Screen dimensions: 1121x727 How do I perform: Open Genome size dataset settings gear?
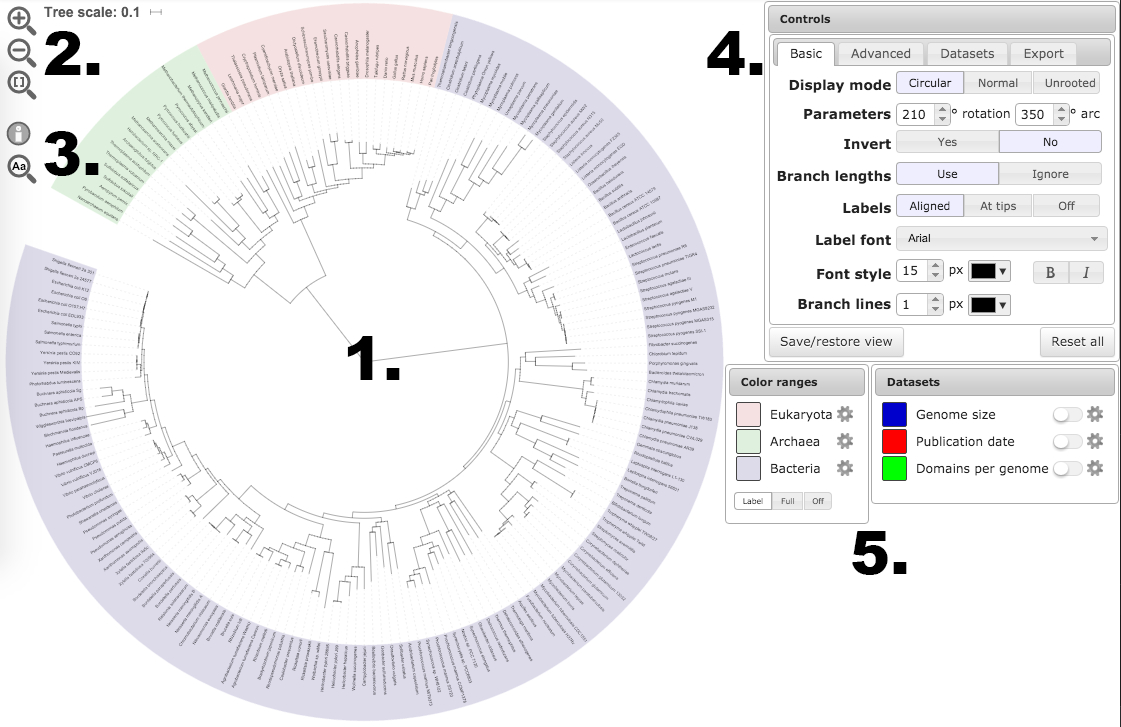point(1095,414)
